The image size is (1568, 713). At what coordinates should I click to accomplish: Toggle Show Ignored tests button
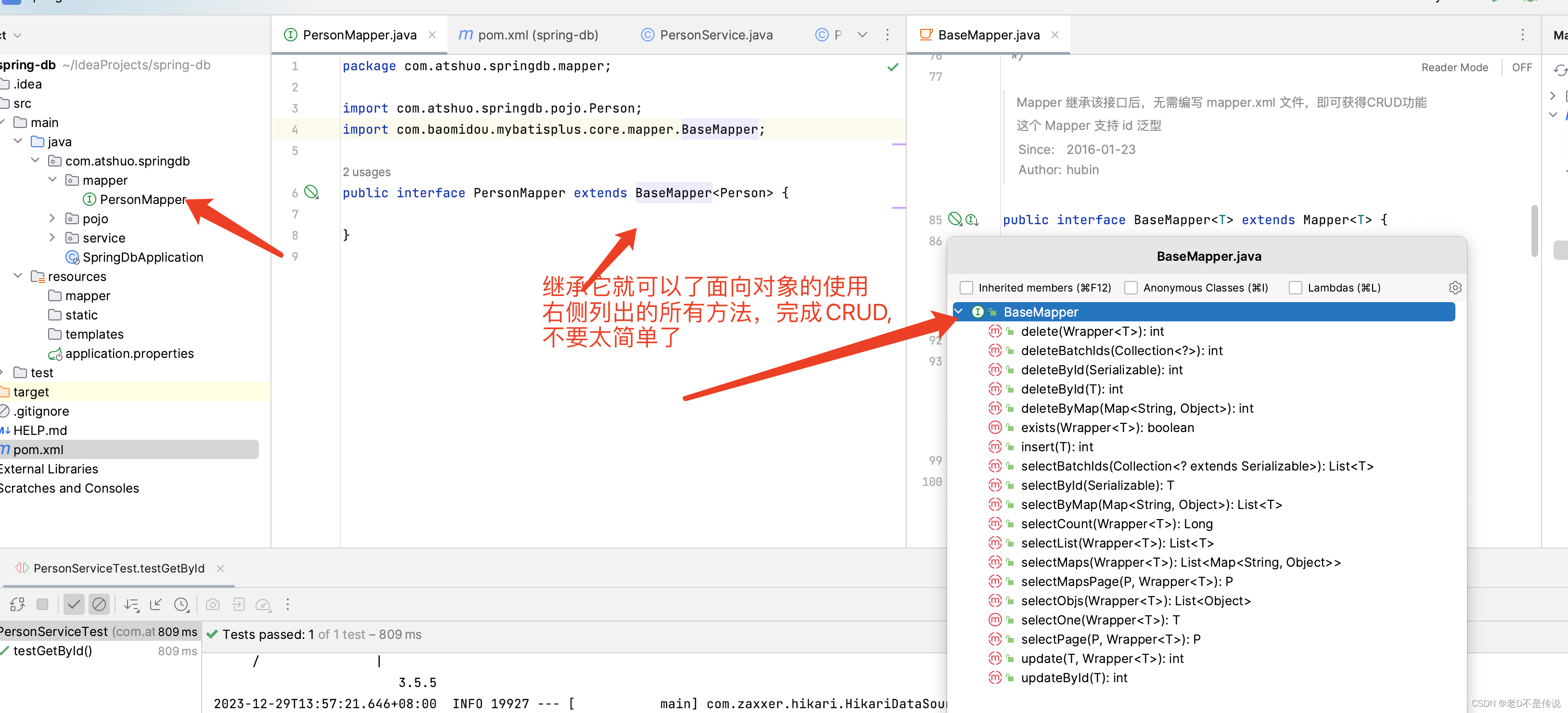coord(99,604)
